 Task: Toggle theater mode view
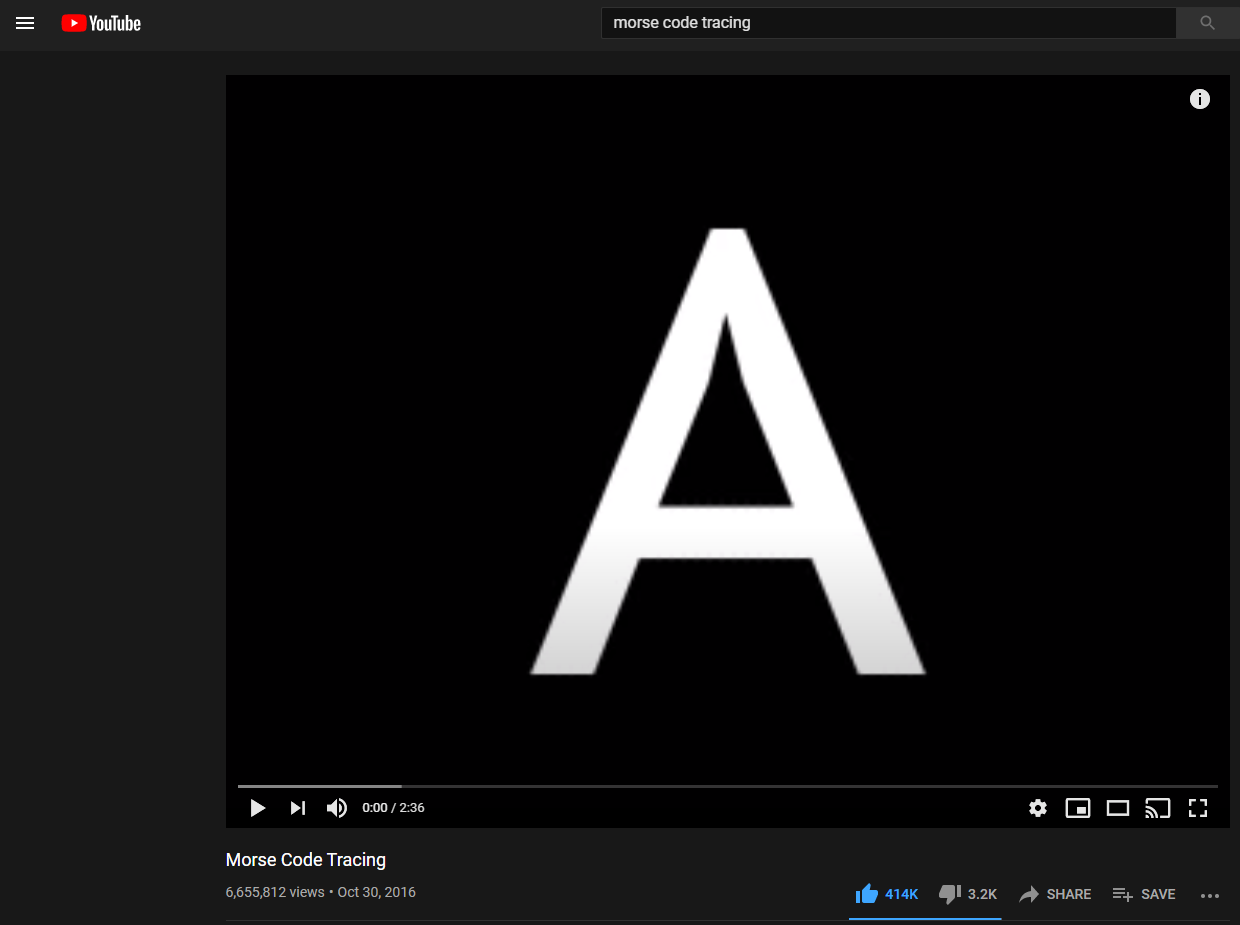1118,808
